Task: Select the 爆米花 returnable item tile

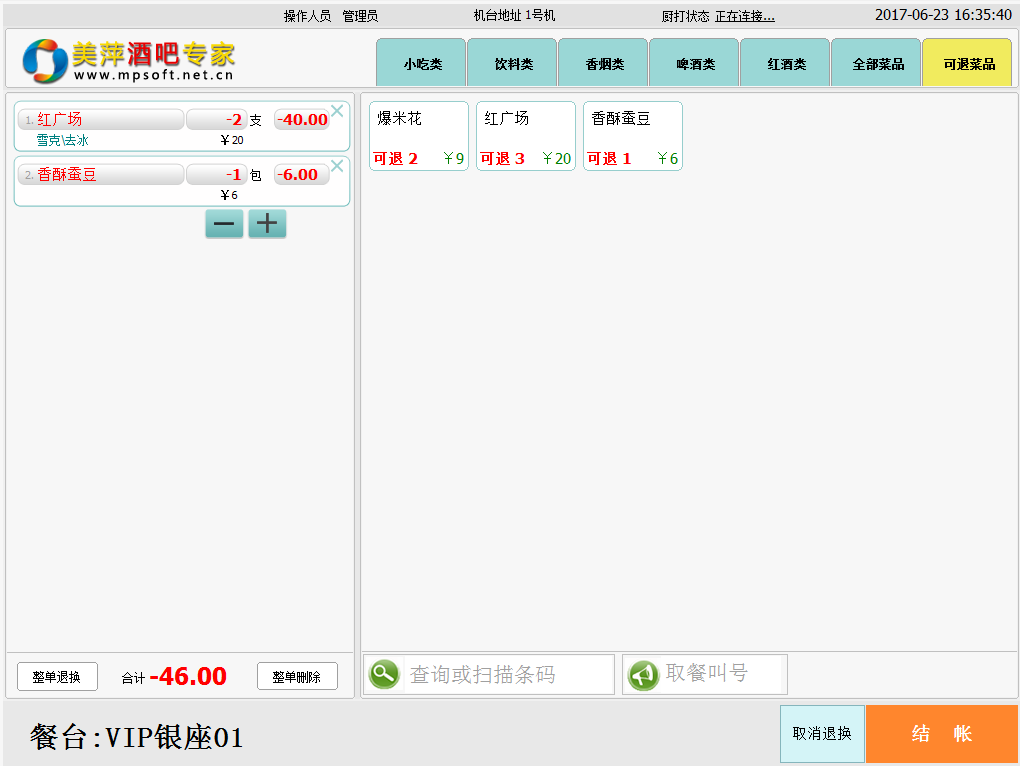Action: tap(418, 136)
